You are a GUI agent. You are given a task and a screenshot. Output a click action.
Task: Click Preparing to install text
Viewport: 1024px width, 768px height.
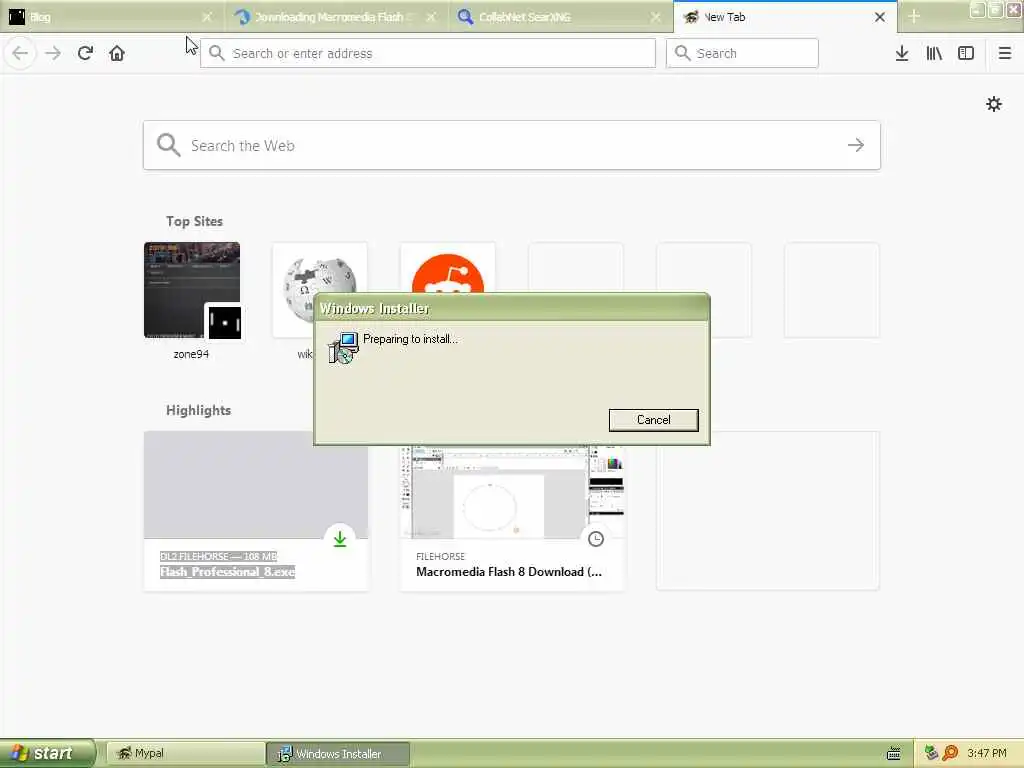point(410,339)
